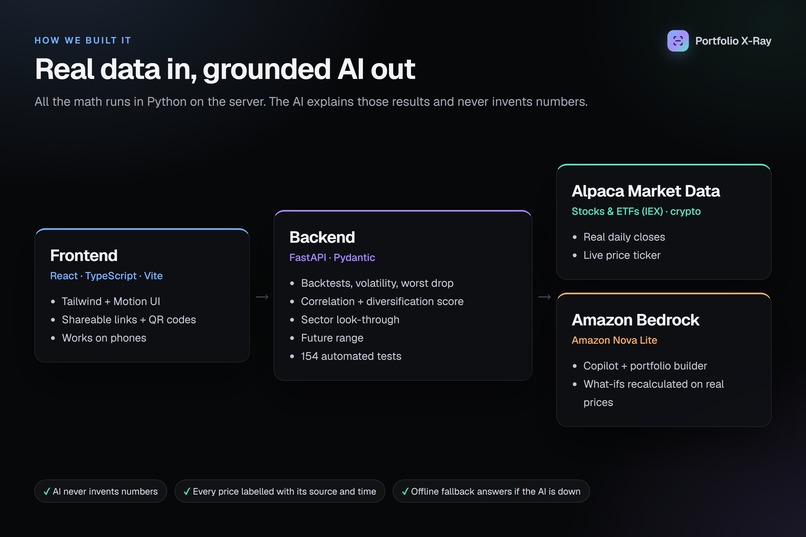Click the 'Offline fallback answers' pill
The width and height of the screenshot is (806, 537).
491,491
